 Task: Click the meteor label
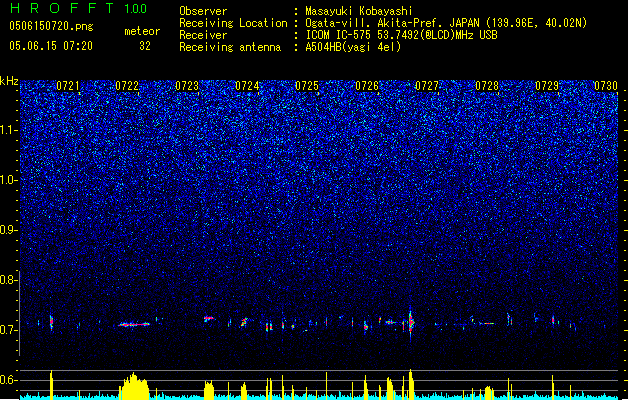[142, 31]
